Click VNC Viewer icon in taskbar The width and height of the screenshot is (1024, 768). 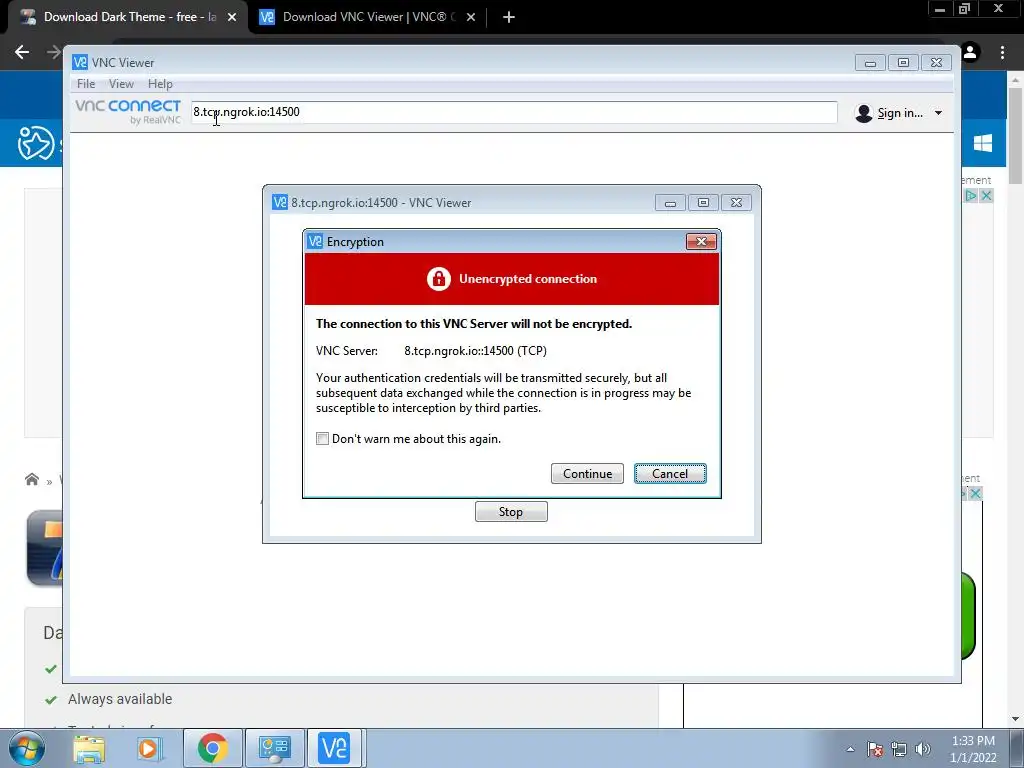(334, 748)
